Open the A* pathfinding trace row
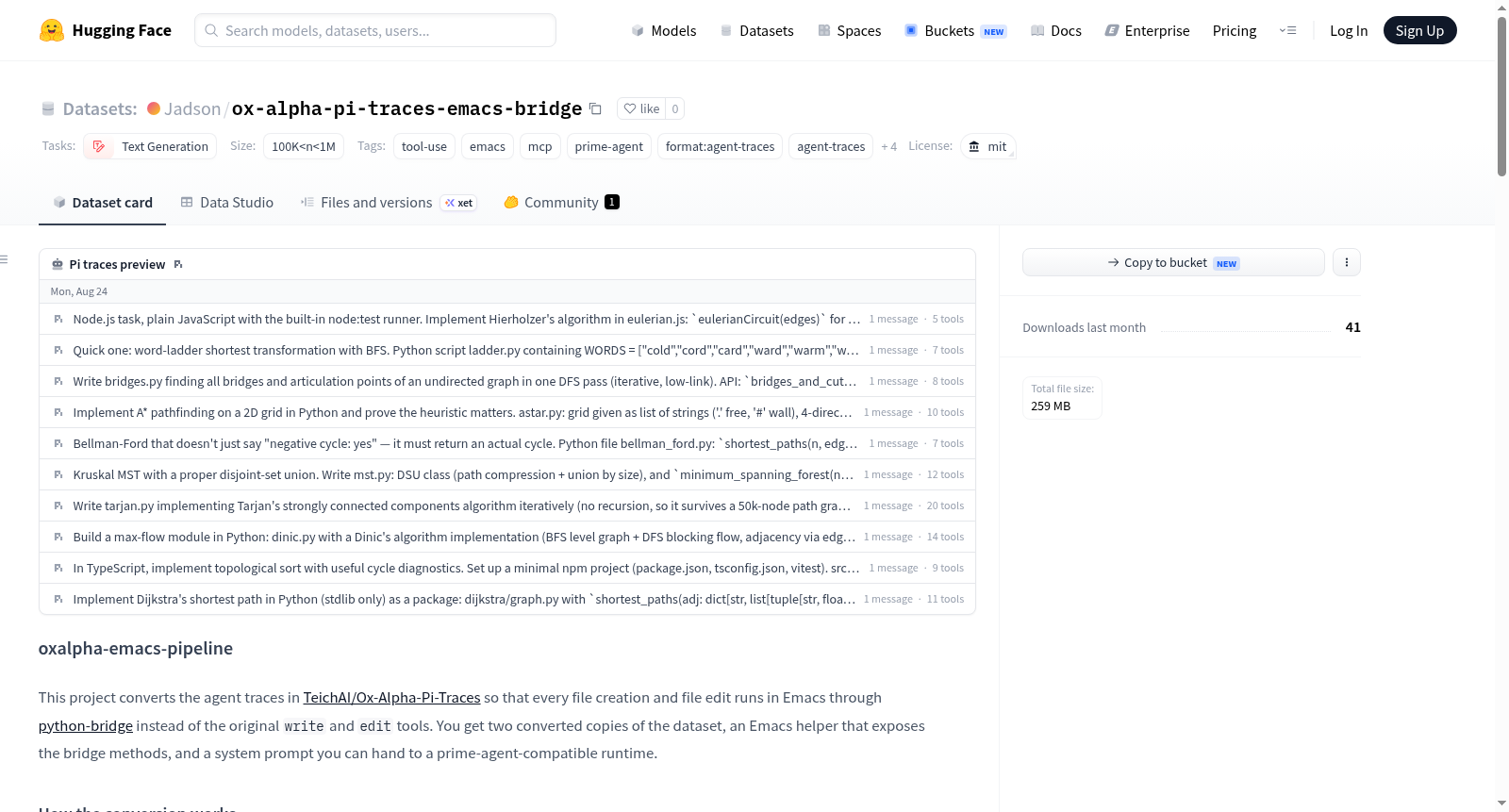 pyautogui.click(x=507, y=412)
